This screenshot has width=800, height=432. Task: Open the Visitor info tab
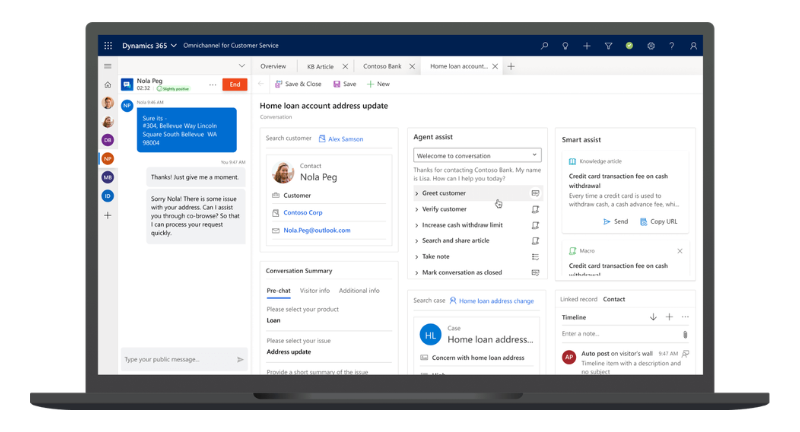[315, 290]
